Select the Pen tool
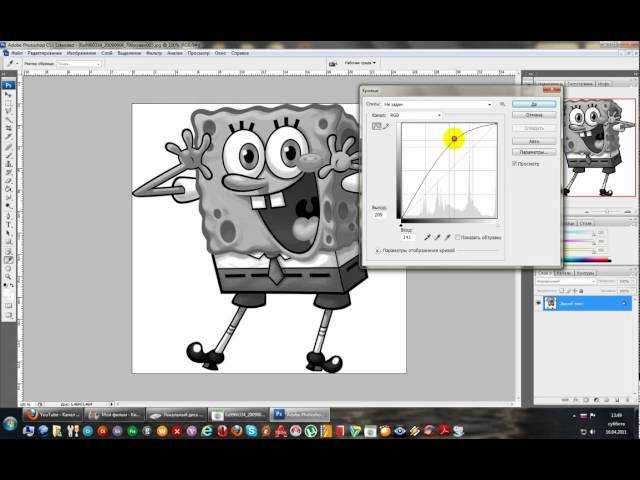Image resolution: width=640 pixels, height=480 pixels. (8, 216)
